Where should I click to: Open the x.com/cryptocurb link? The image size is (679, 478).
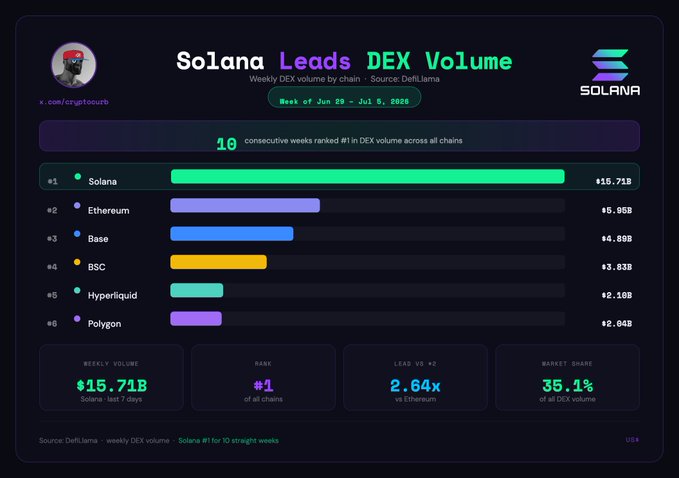(74, 102)
